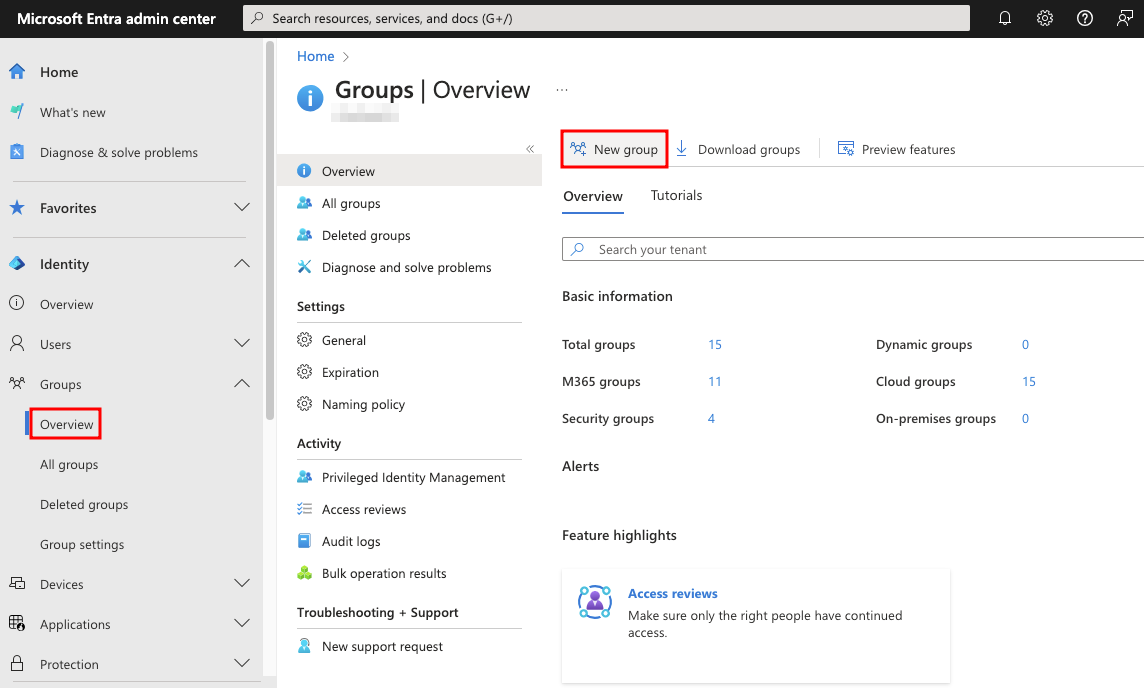
Task: Click the Deleted groups icon in blade menu
Action: click(304, 235)
